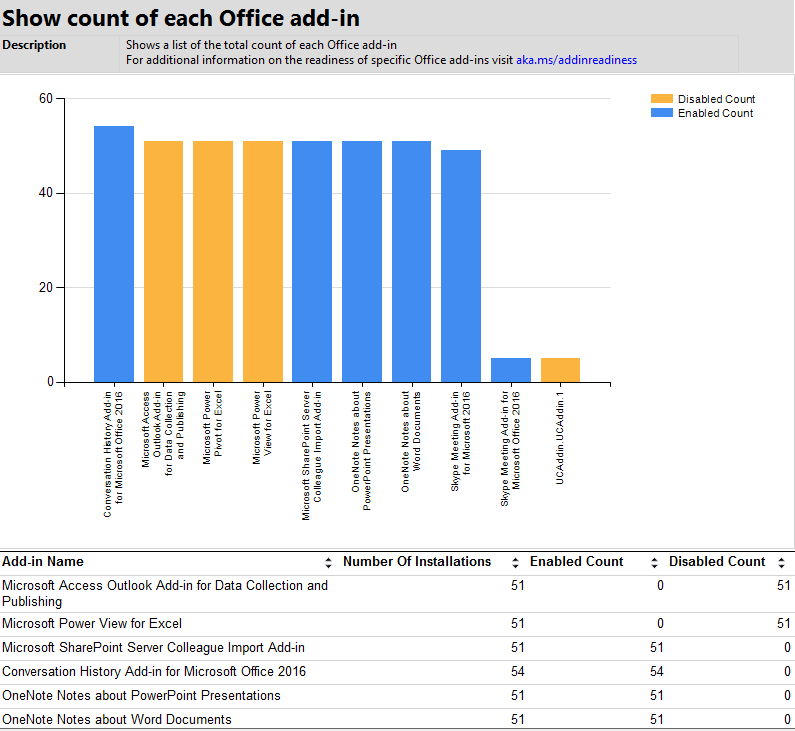Sort by Enabled Count arrows
The image size is (795, 731).
click(x=654, y=562)
